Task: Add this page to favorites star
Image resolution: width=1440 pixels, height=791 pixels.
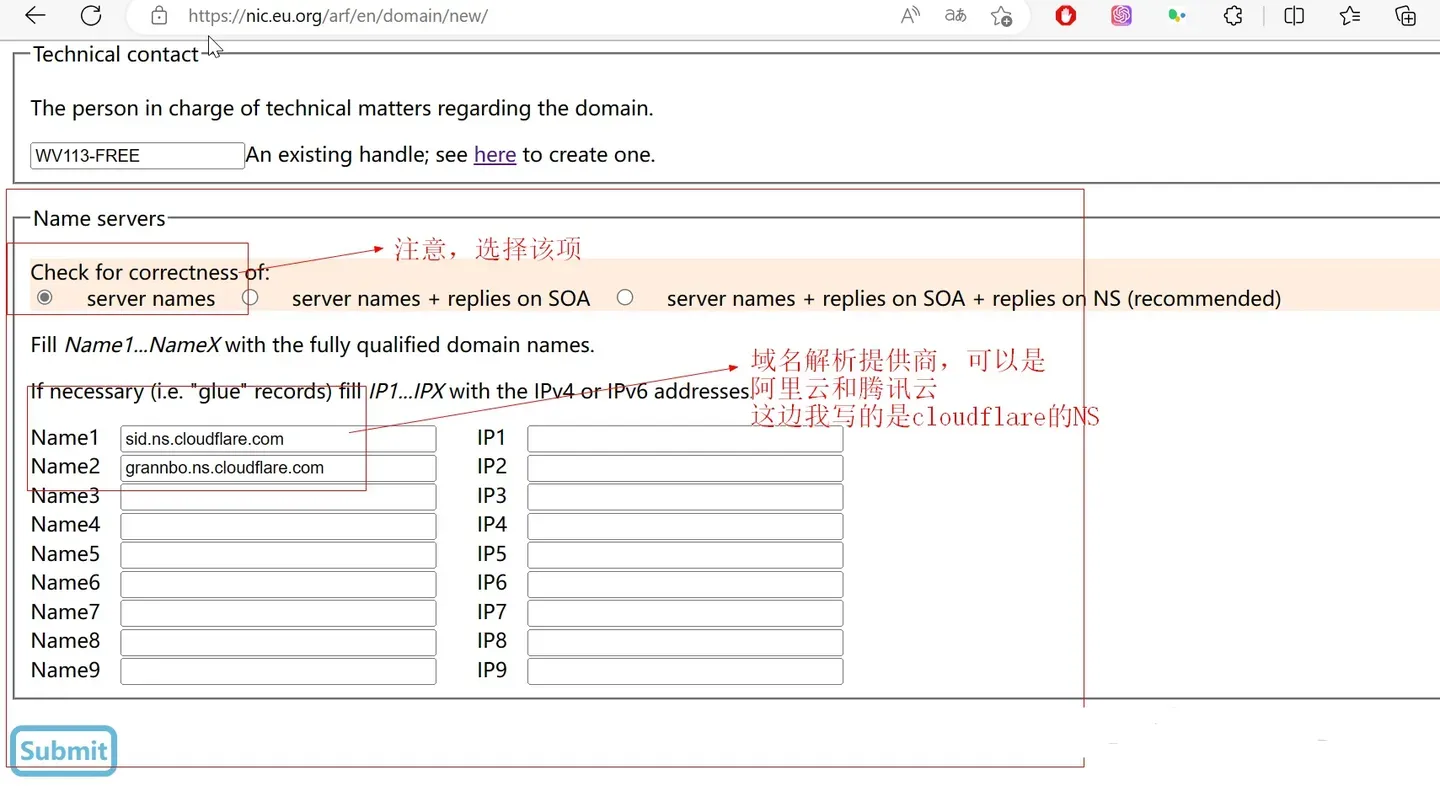Action: point(1001,16)
